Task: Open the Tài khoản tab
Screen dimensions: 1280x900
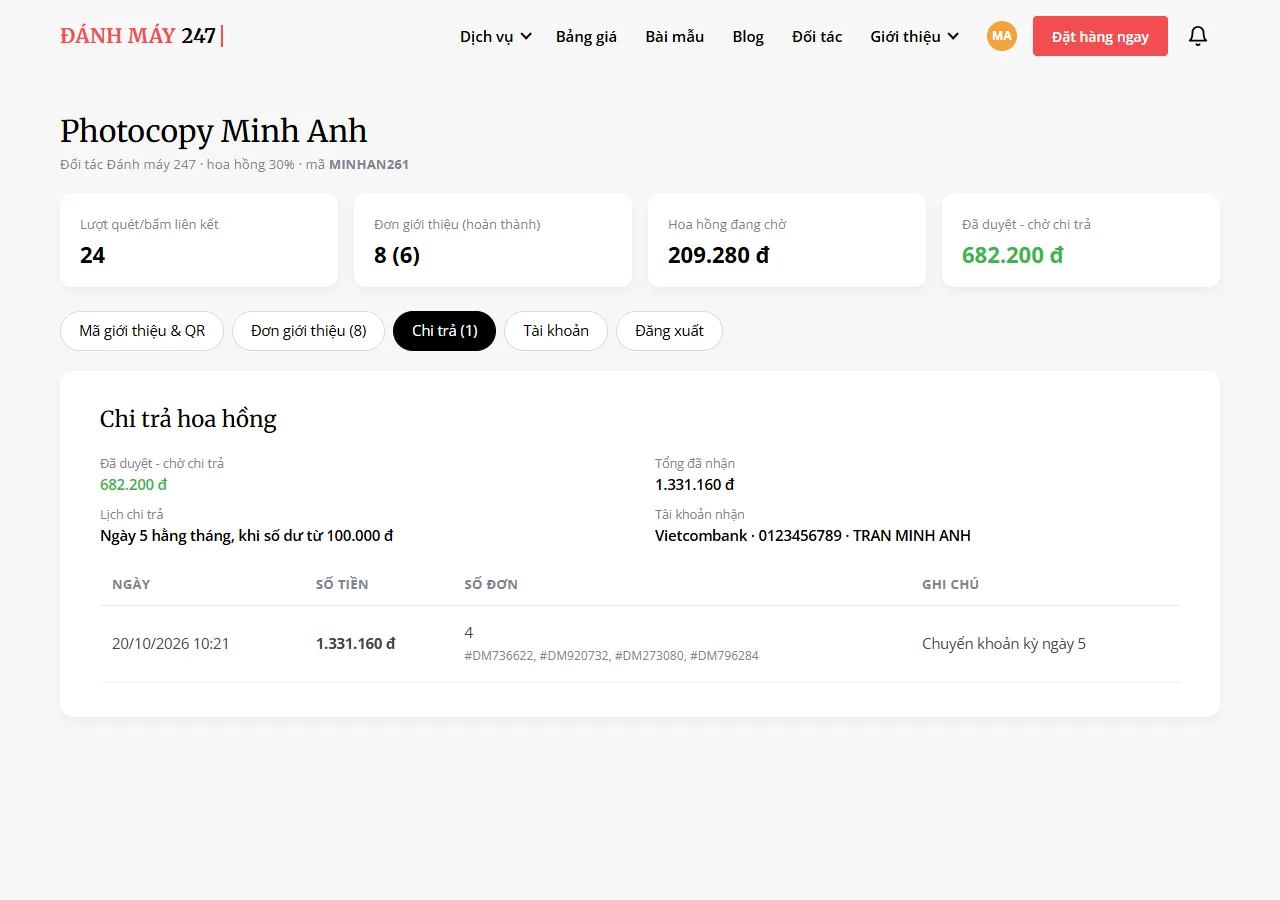Action: tap(556, 331)
